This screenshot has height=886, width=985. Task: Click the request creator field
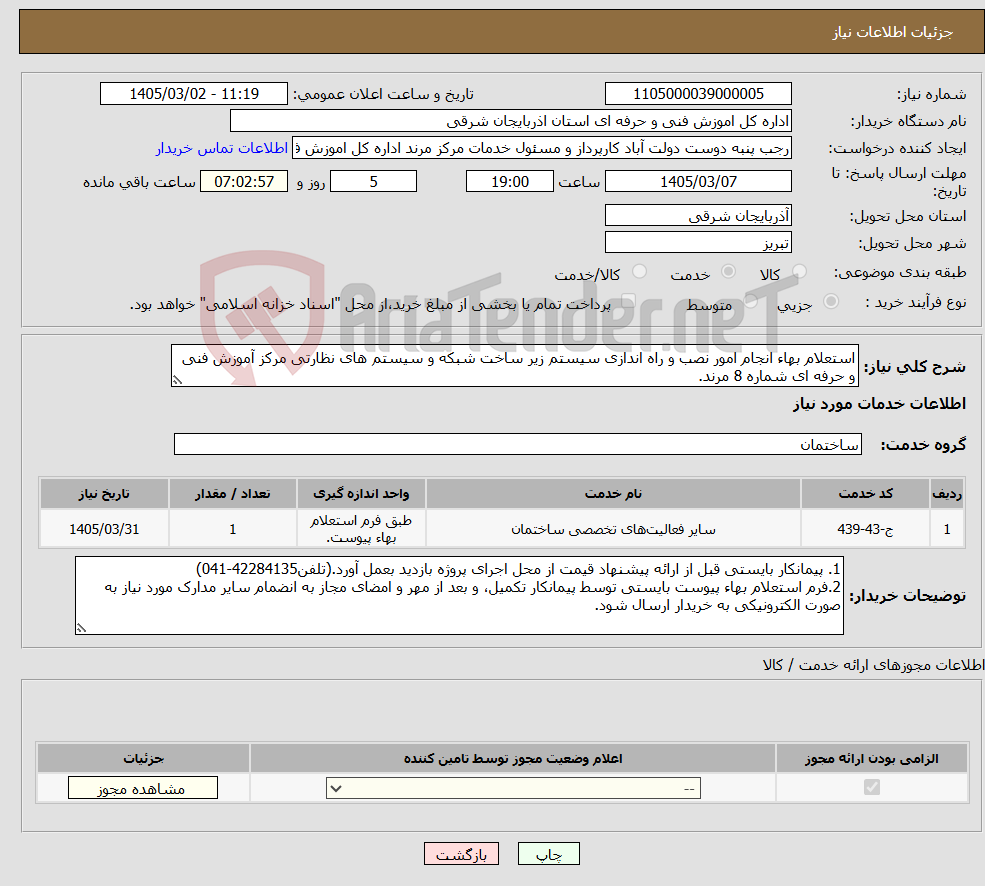point(541,148)
